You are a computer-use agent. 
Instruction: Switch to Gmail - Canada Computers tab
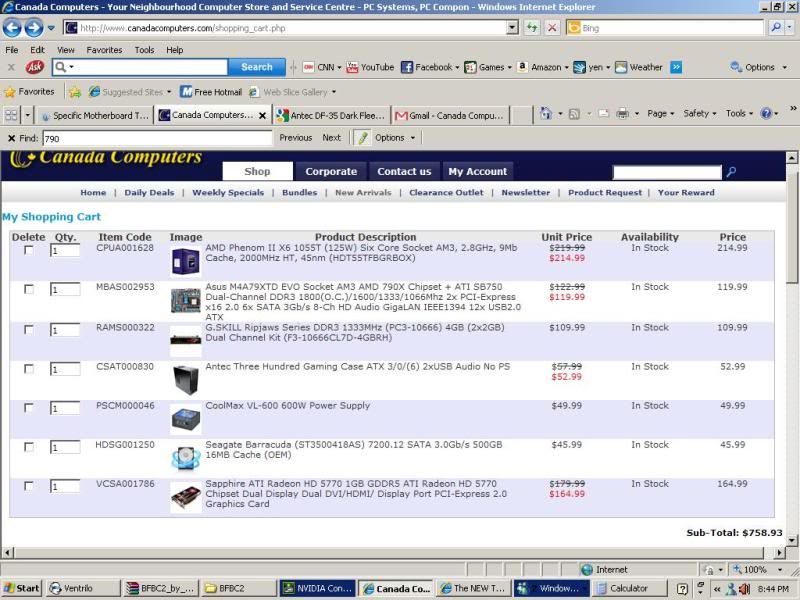coord(451,116)
